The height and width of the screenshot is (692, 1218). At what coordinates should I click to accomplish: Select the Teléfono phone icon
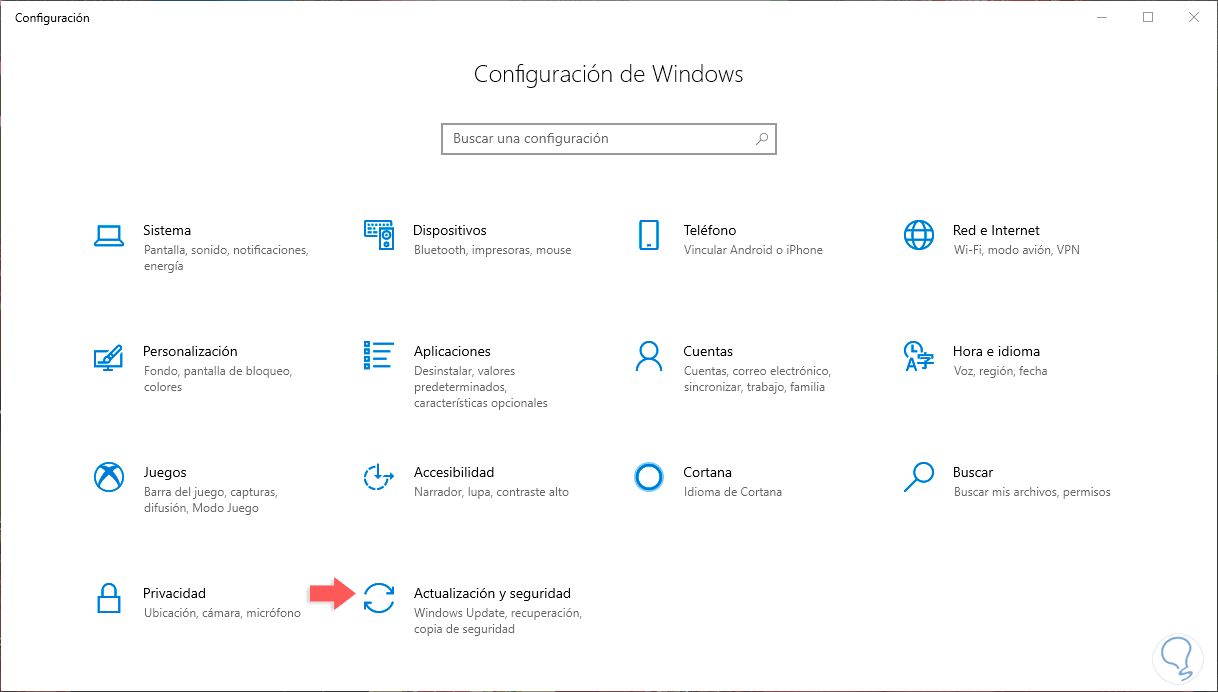649,235
